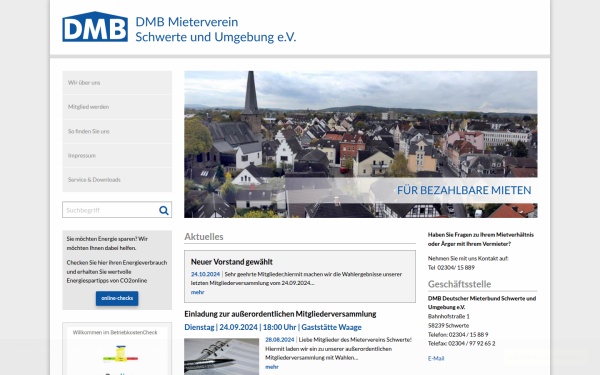Image resolution: width=600 pixels, height=375 pixels.
Task: Click the 'Geschäftsstelle' heading
Action: point(459,284)
